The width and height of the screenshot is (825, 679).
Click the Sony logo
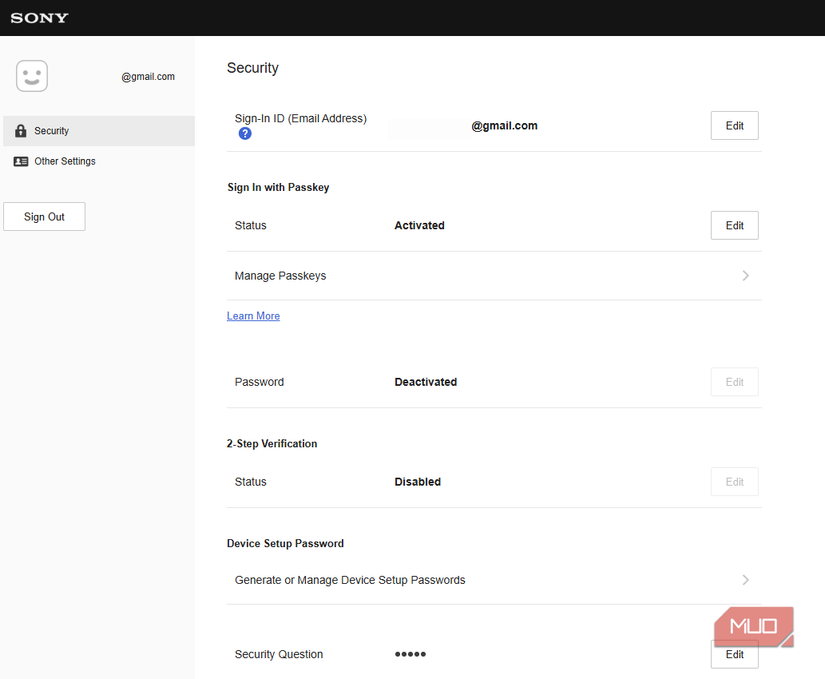(x=39, y=17)
